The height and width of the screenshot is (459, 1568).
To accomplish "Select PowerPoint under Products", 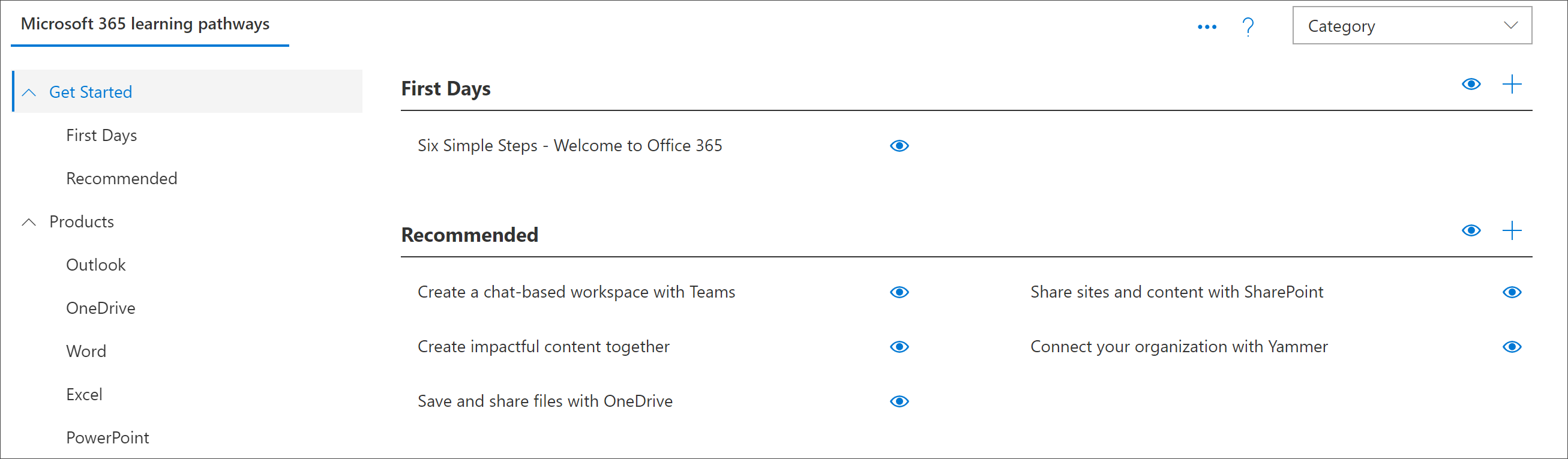I will [107, 437].
